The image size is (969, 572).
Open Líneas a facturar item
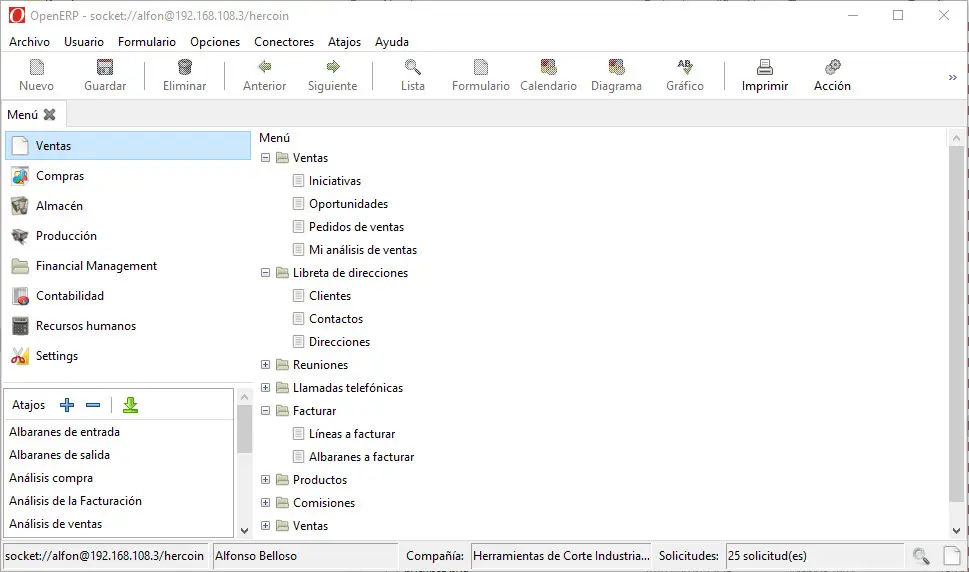click(352, 434)
